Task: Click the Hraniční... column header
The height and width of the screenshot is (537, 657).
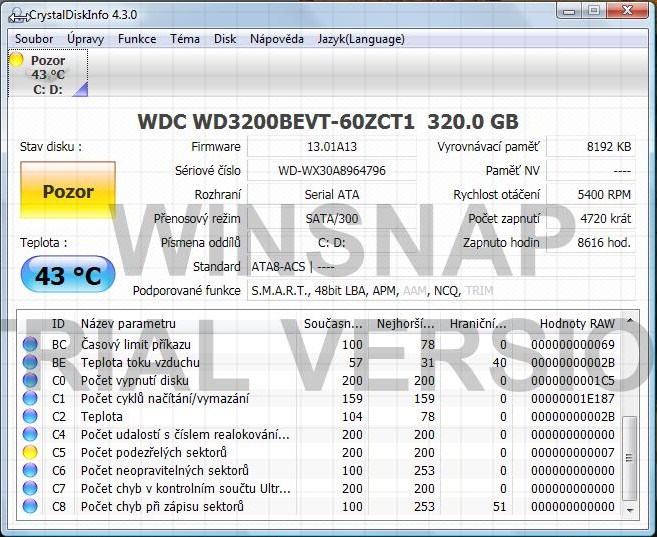Action: 476,323
